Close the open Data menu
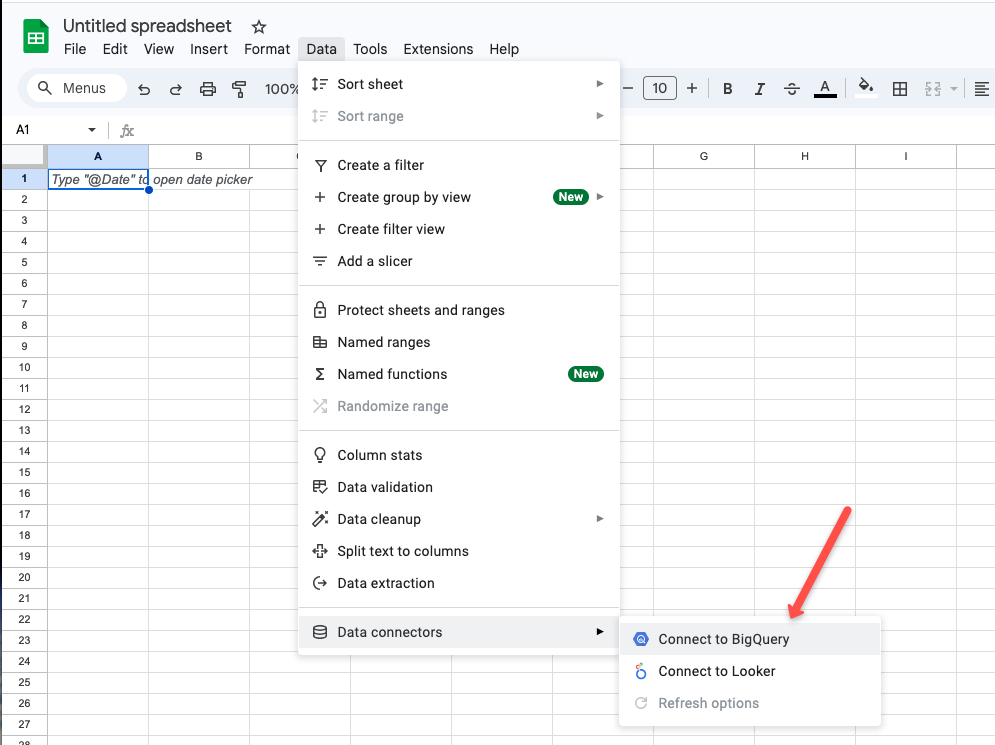995x745 pixels. 322,49
